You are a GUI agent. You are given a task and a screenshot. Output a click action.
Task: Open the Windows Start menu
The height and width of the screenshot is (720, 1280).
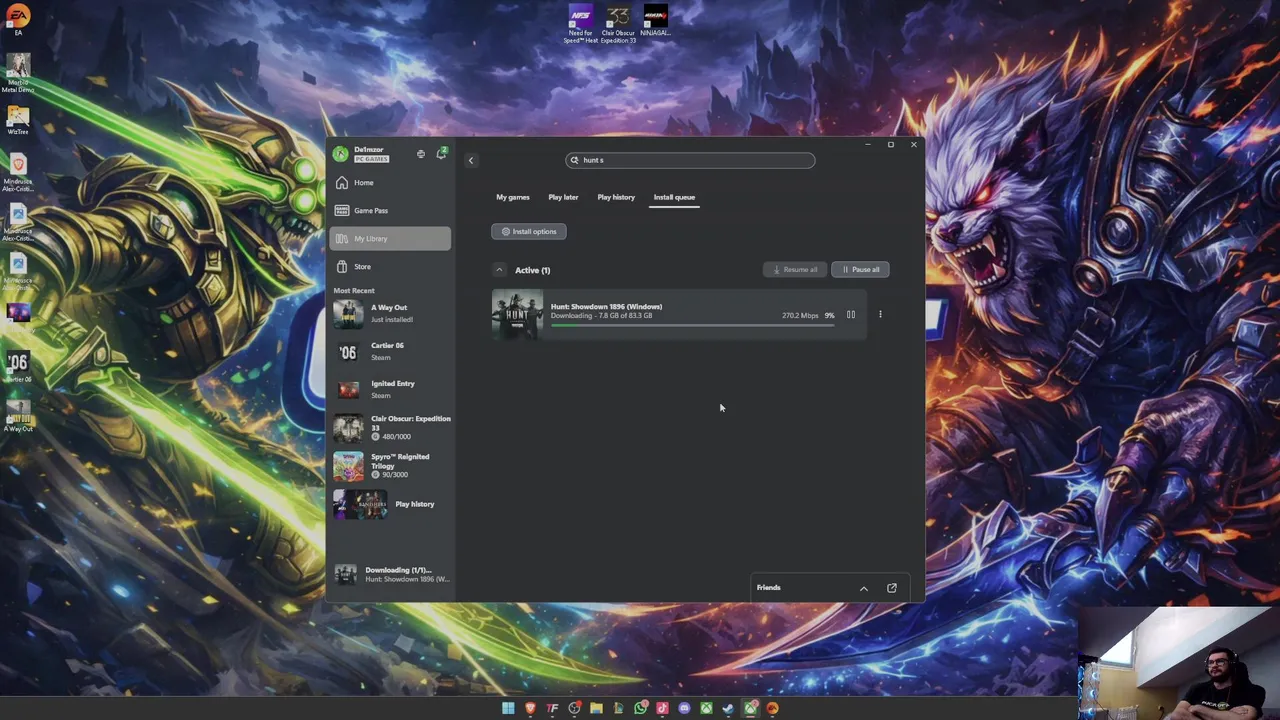click(x=508, y=708)
